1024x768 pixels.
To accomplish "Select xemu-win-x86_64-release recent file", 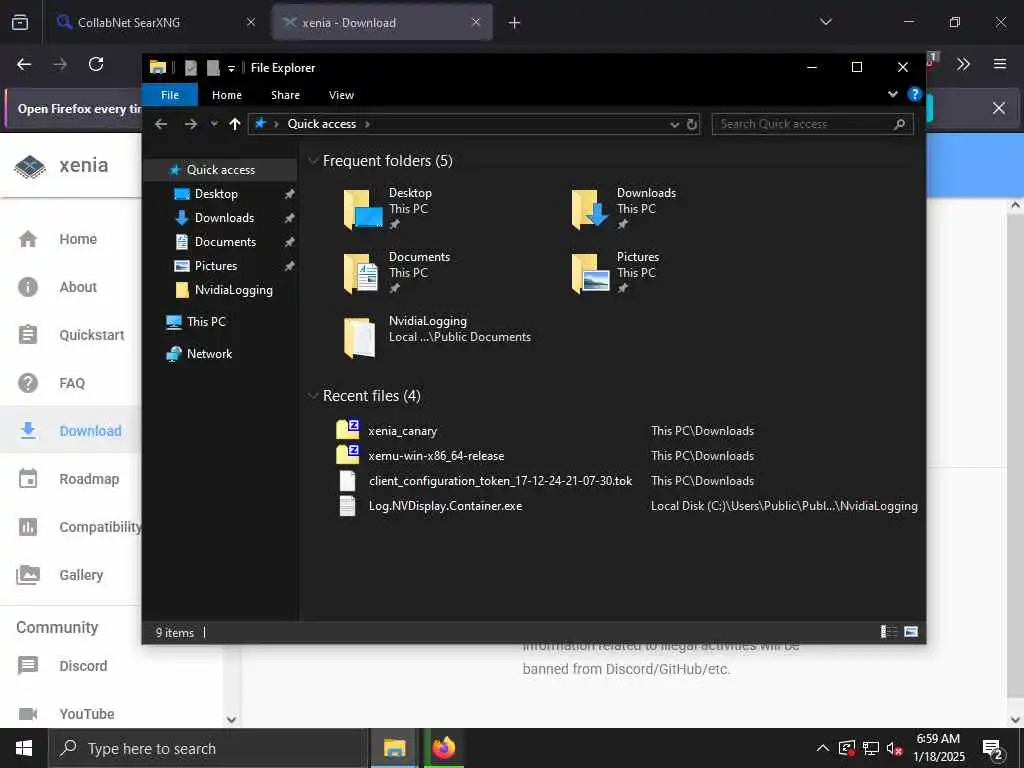I will click(x=436, y=456).
